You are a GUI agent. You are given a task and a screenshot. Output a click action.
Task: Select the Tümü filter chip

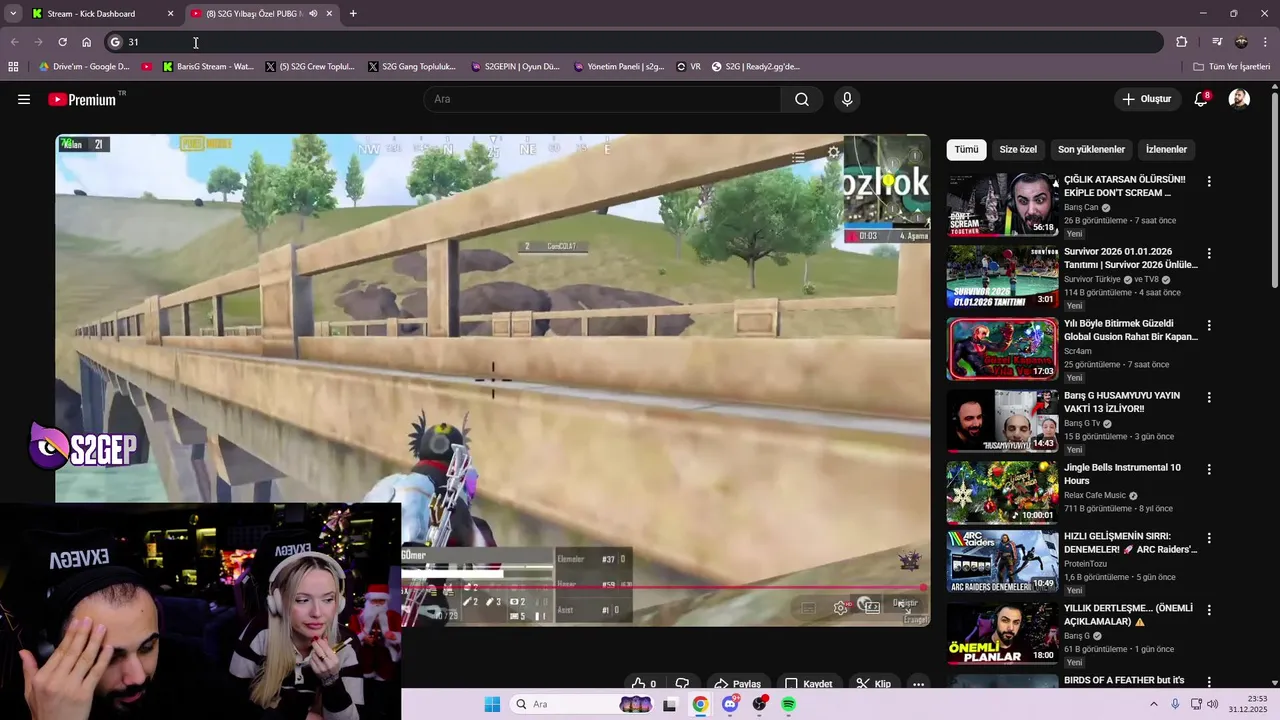click(966, 149)
